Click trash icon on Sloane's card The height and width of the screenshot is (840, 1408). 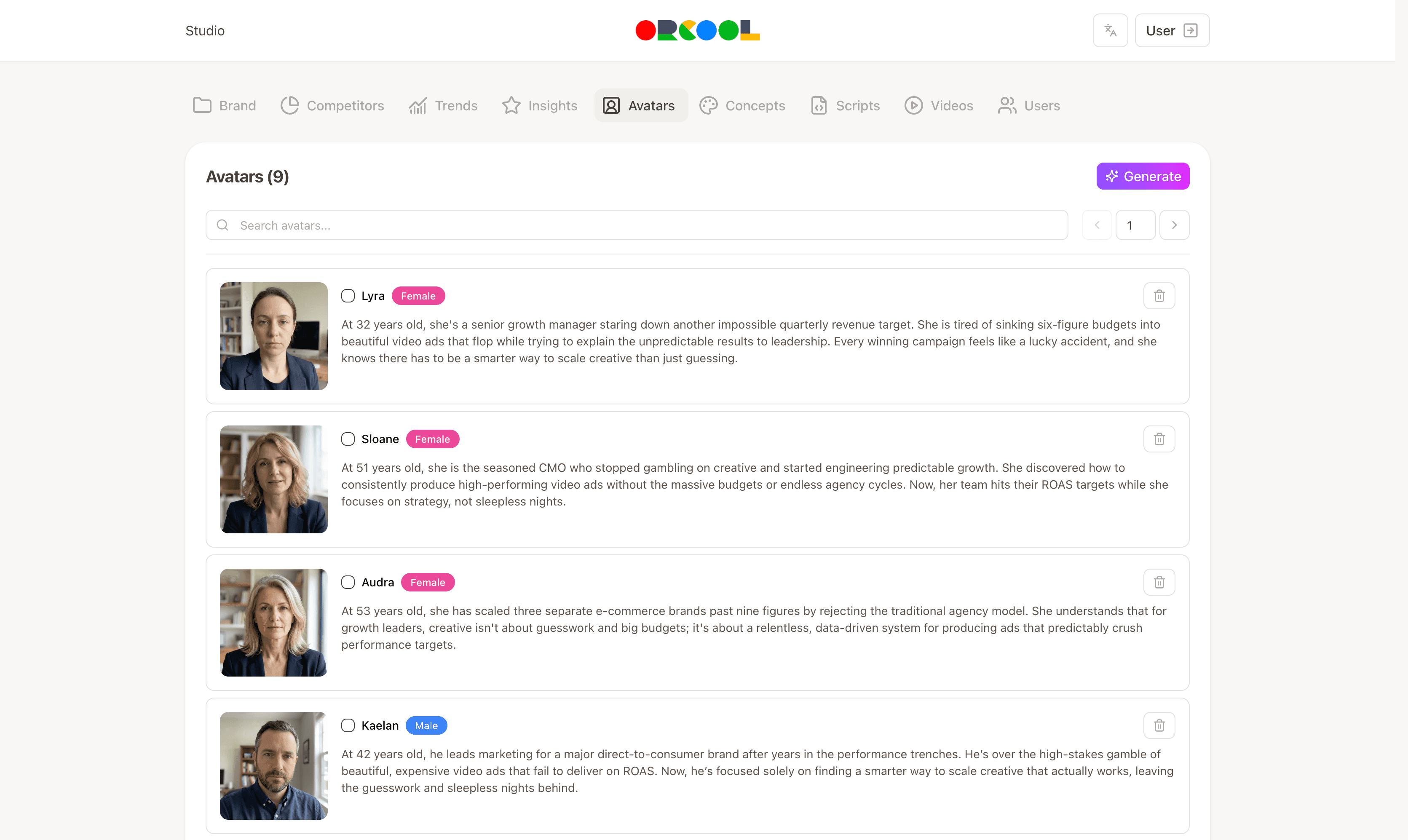(1159, 439)
